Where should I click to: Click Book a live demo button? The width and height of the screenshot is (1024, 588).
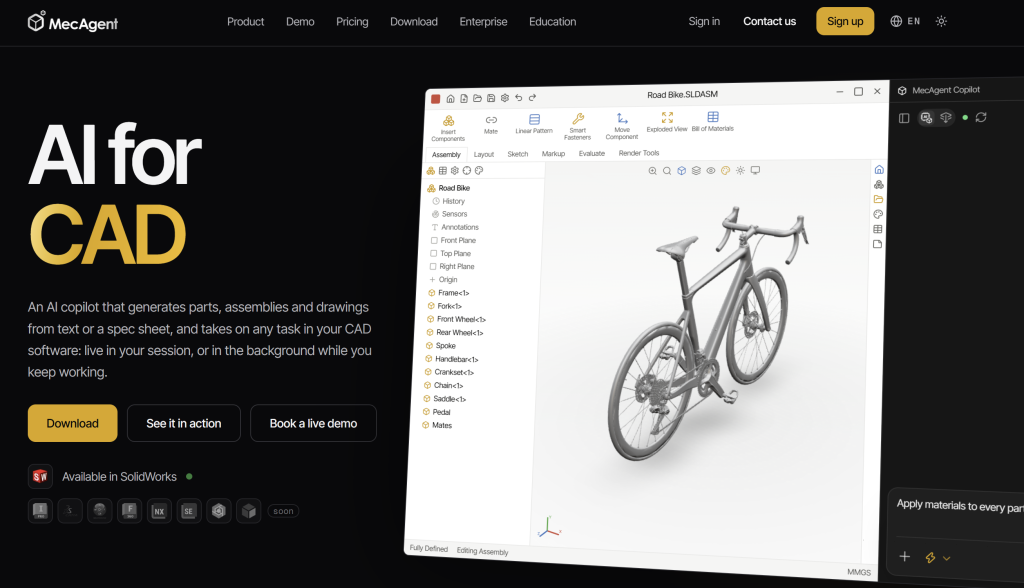coord(313,423)
